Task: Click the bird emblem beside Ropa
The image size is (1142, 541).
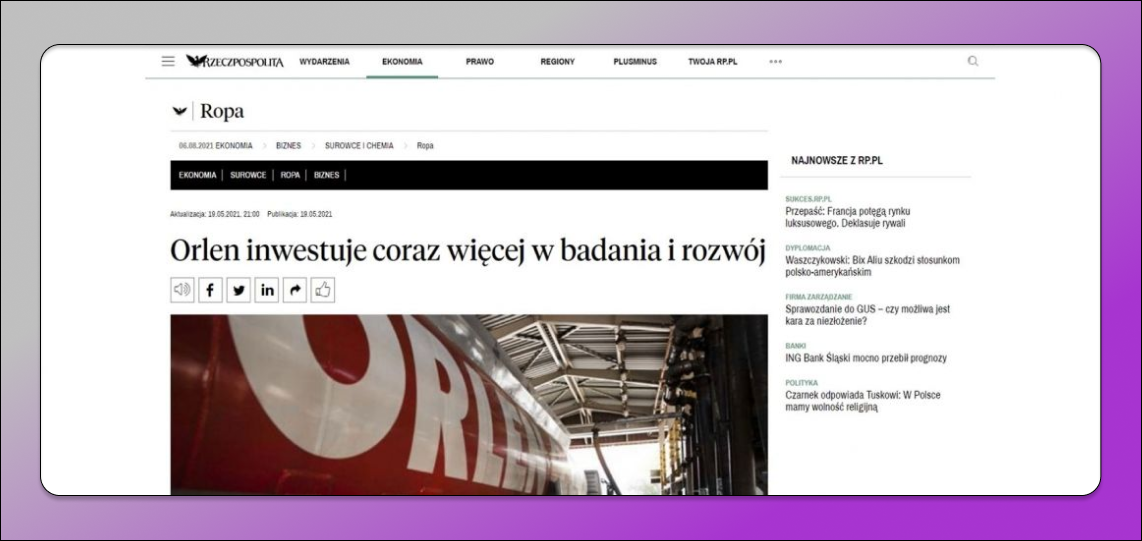Action: pyautogui.click(x=180, y=111)
